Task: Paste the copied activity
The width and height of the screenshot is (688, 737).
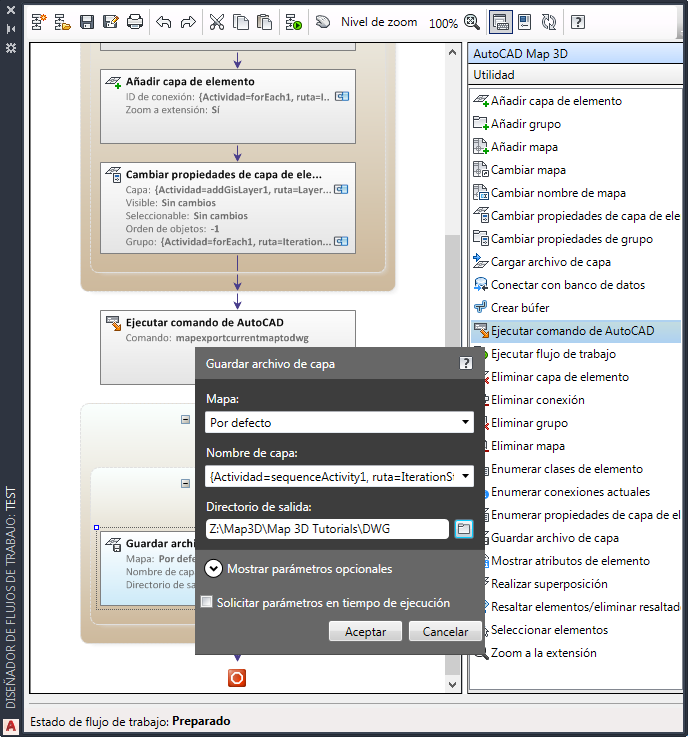Action: (x=265, y=22)
